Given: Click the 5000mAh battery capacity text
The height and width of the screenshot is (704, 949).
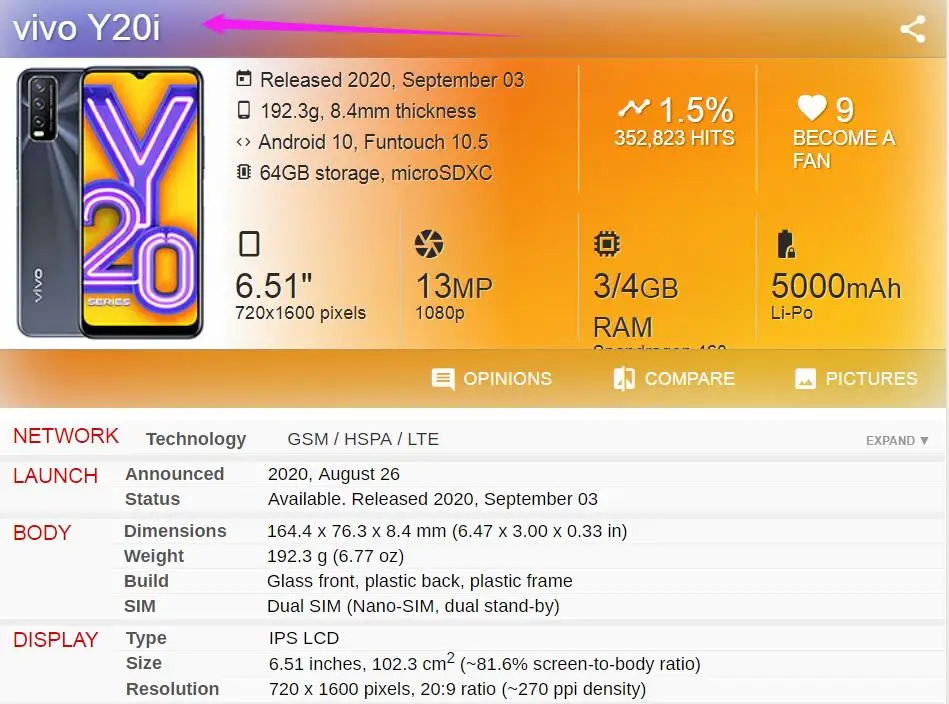Looking at the screenshot, I should 836,286.
